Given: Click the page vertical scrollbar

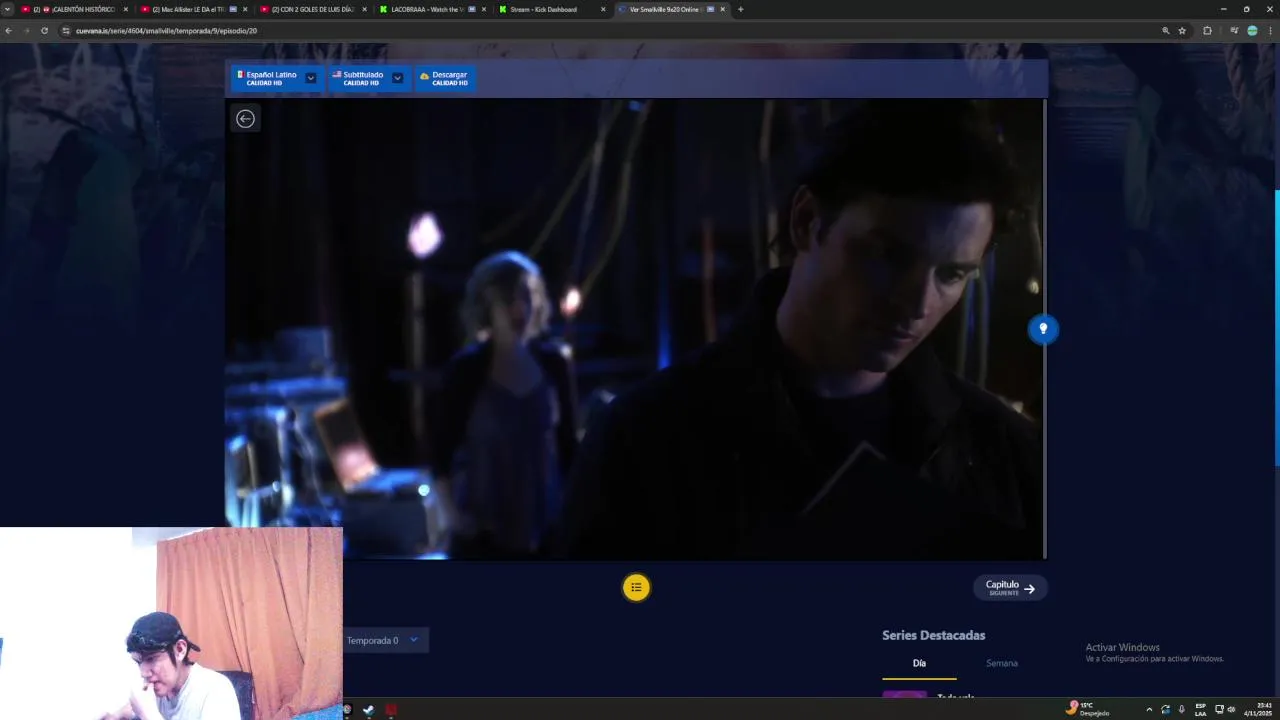Looking at the screenshot, I should point(1277,327).
